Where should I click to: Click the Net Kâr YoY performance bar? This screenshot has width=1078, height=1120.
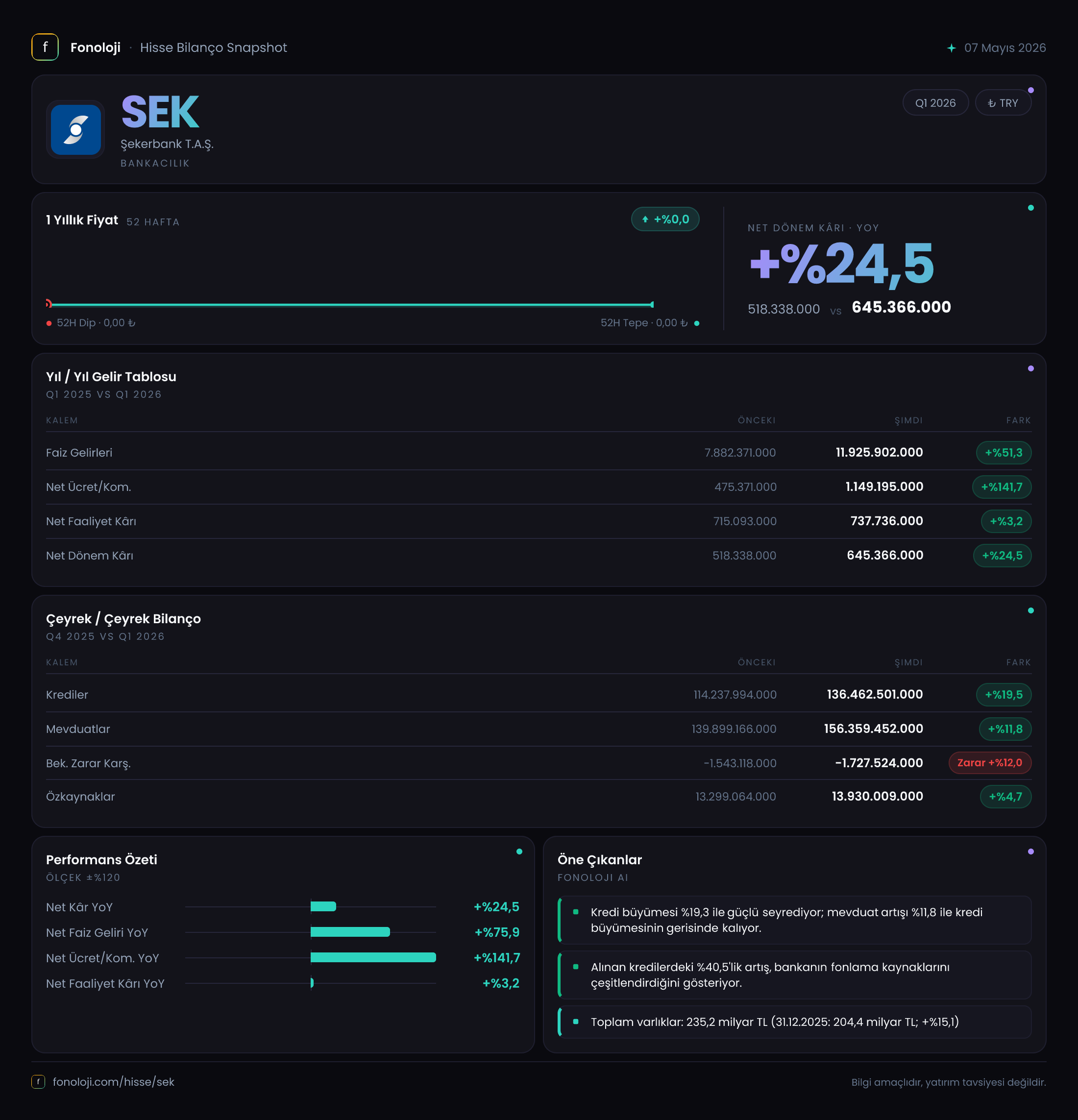[323, 907]
